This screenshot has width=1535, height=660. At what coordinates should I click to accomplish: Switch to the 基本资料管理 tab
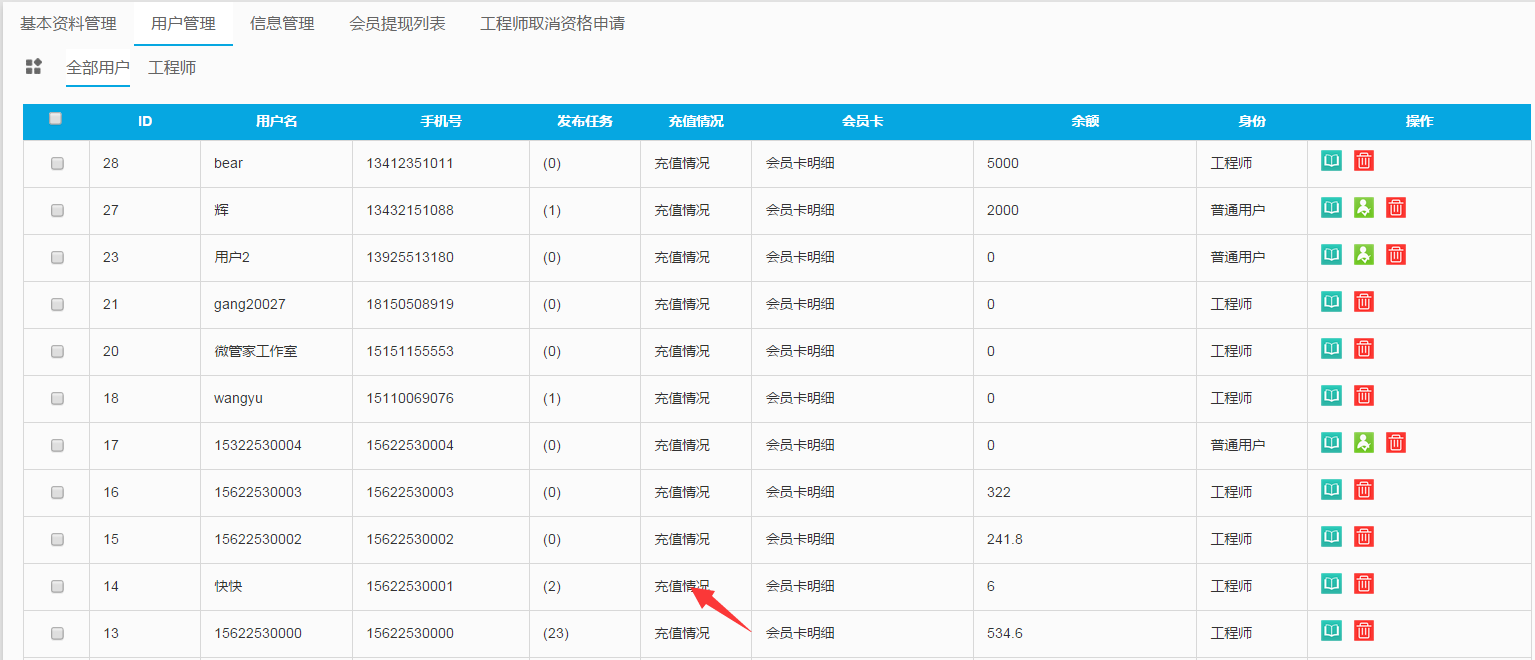click(x=68, y=23)
